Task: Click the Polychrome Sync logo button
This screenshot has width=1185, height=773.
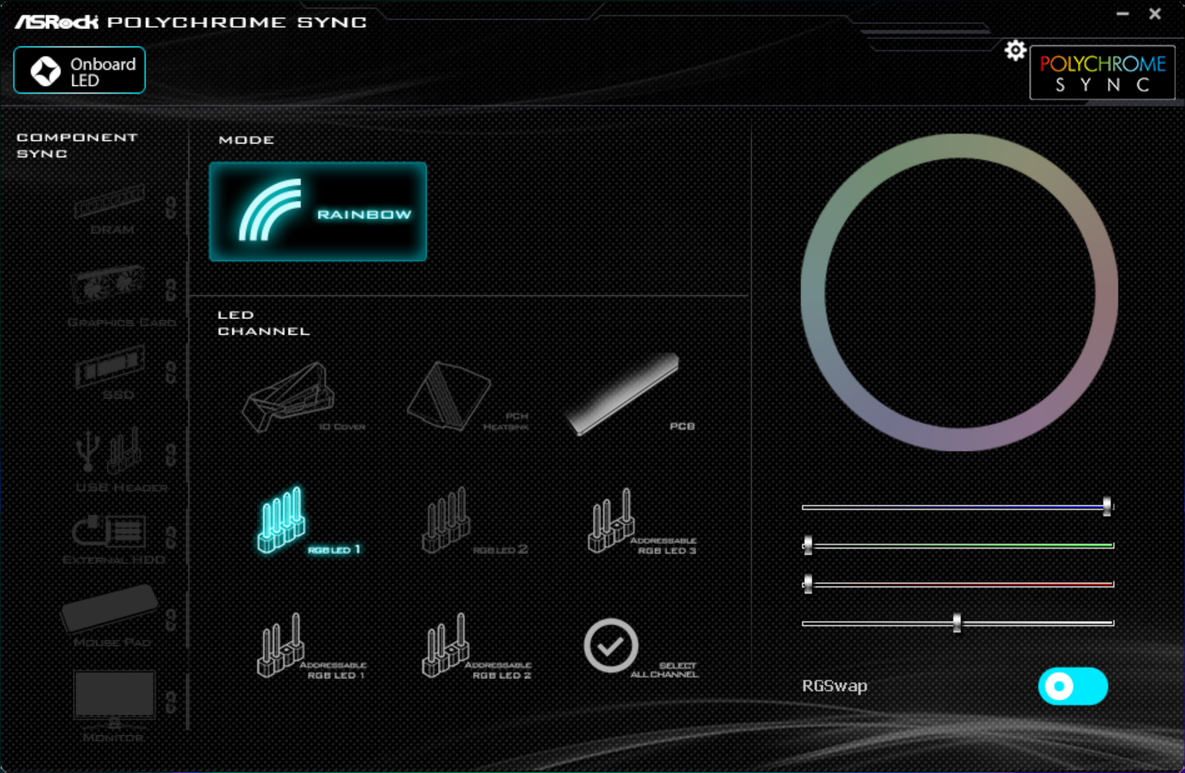Action: point(1102,73)
